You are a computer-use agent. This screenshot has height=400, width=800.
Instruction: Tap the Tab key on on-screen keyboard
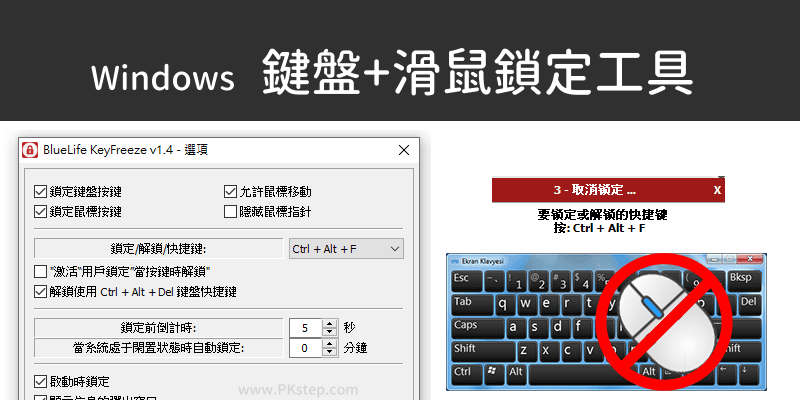coord(472,305)
